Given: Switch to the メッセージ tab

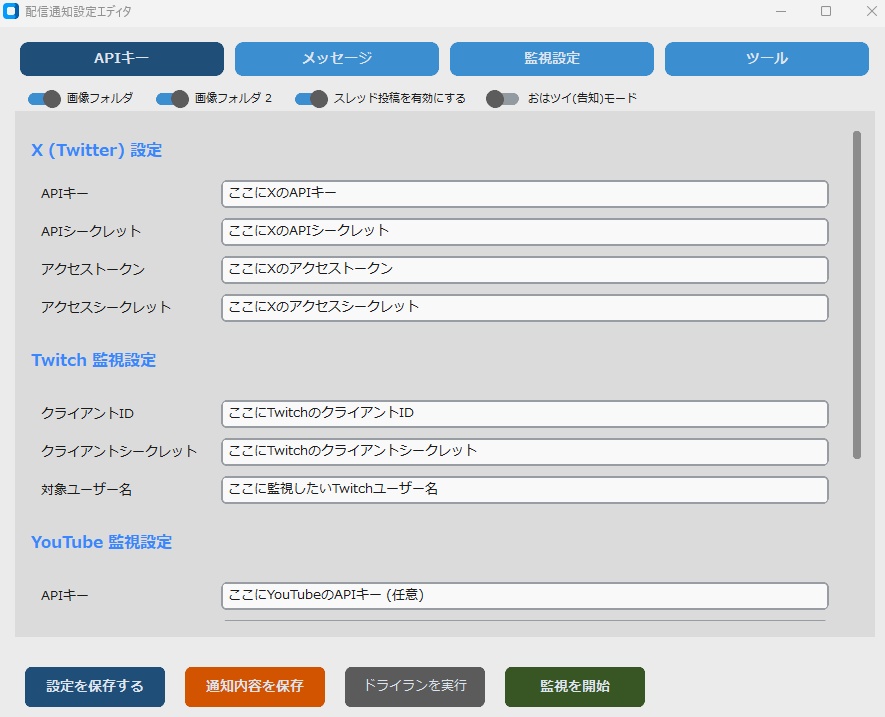Looking at the screenshot, I should tap(335, 59).
